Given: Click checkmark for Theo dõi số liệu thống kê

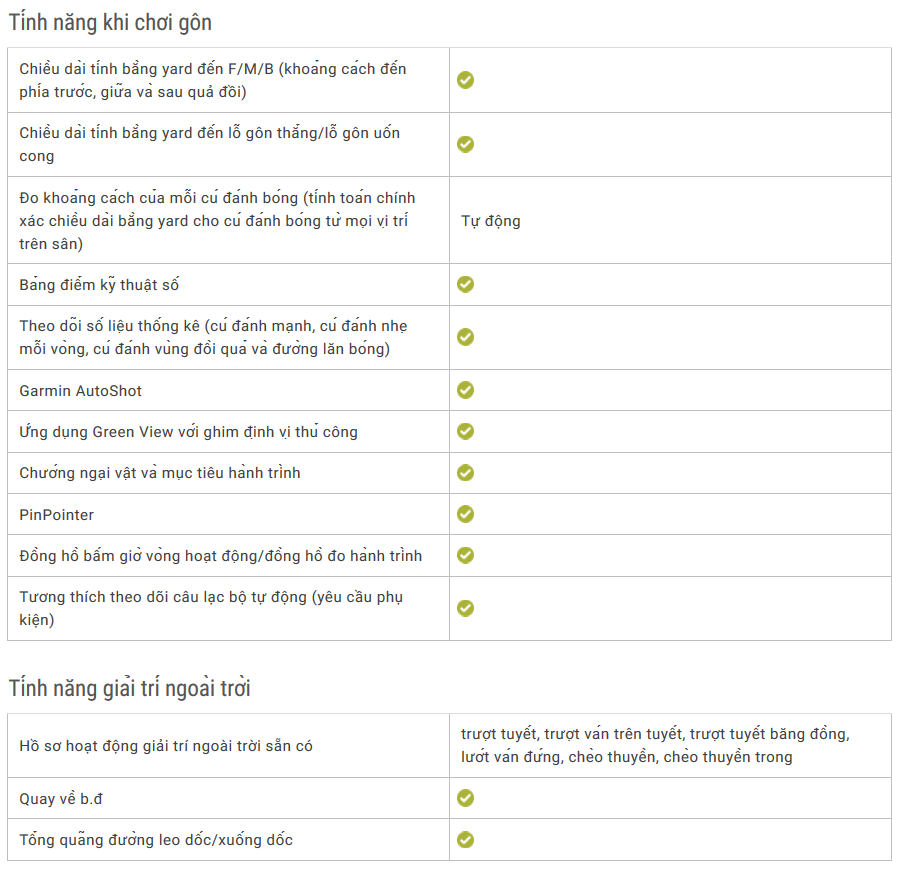Looking at the screenshot, I should 465,337.
